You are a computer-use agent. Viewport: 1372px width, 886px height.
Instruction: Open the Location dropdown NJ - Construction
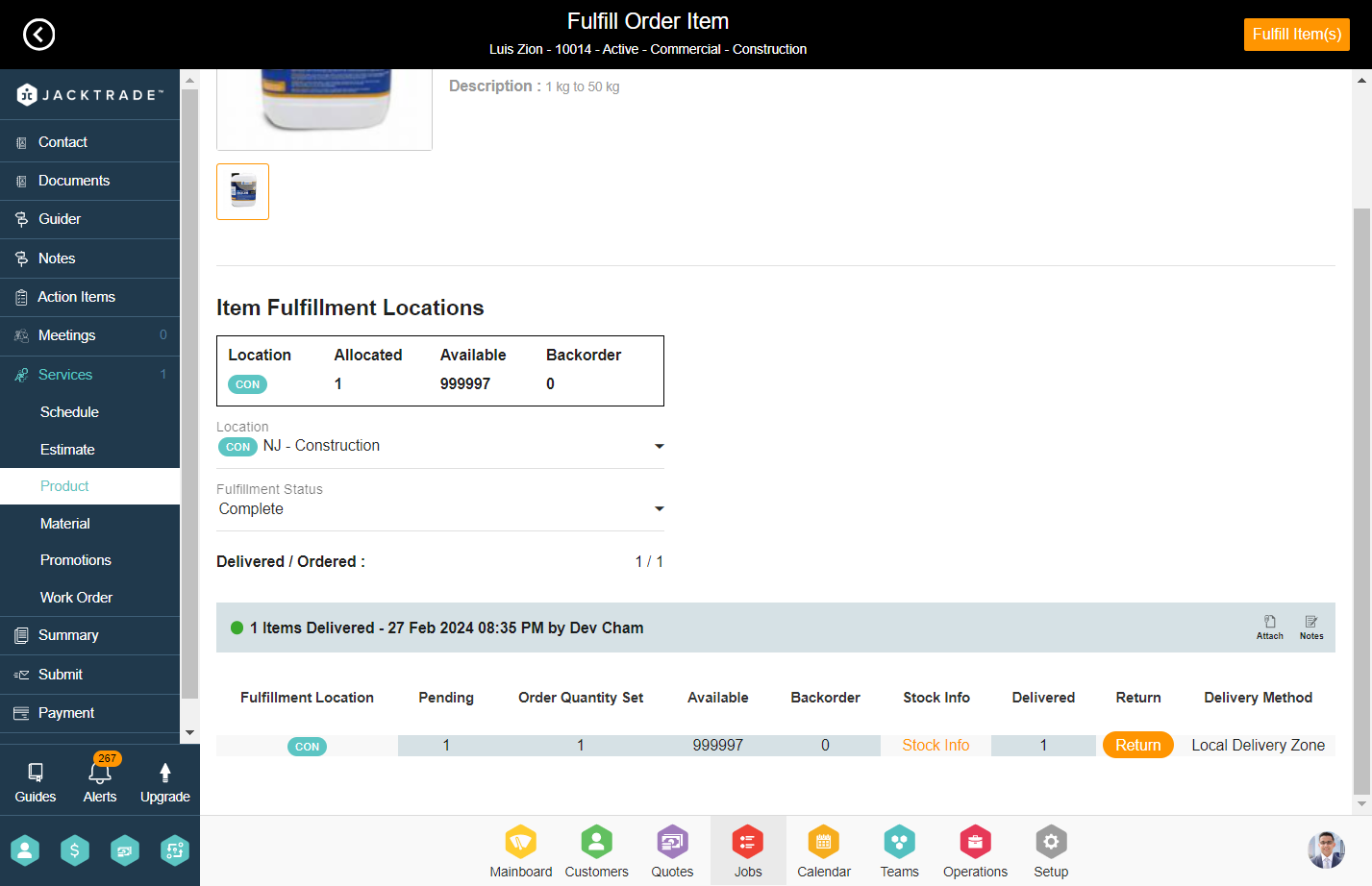(x=440, y=446)
